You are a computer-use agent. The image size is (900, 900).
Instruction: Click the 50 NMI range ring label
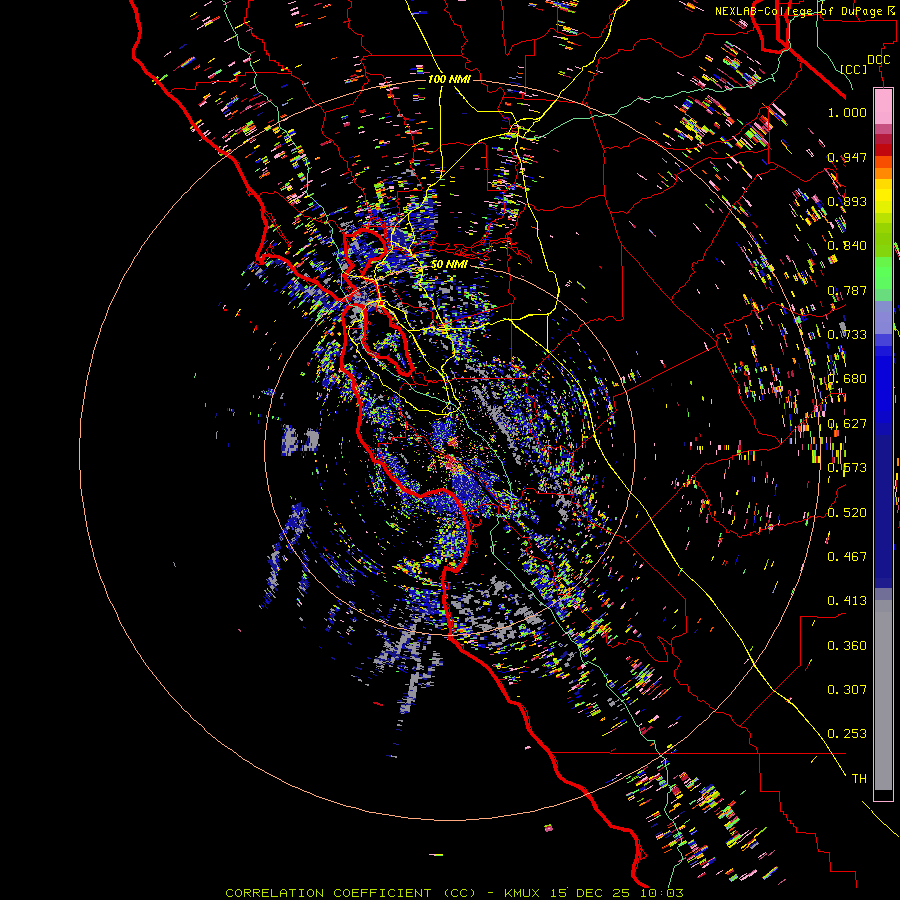(x=449, y=265)
